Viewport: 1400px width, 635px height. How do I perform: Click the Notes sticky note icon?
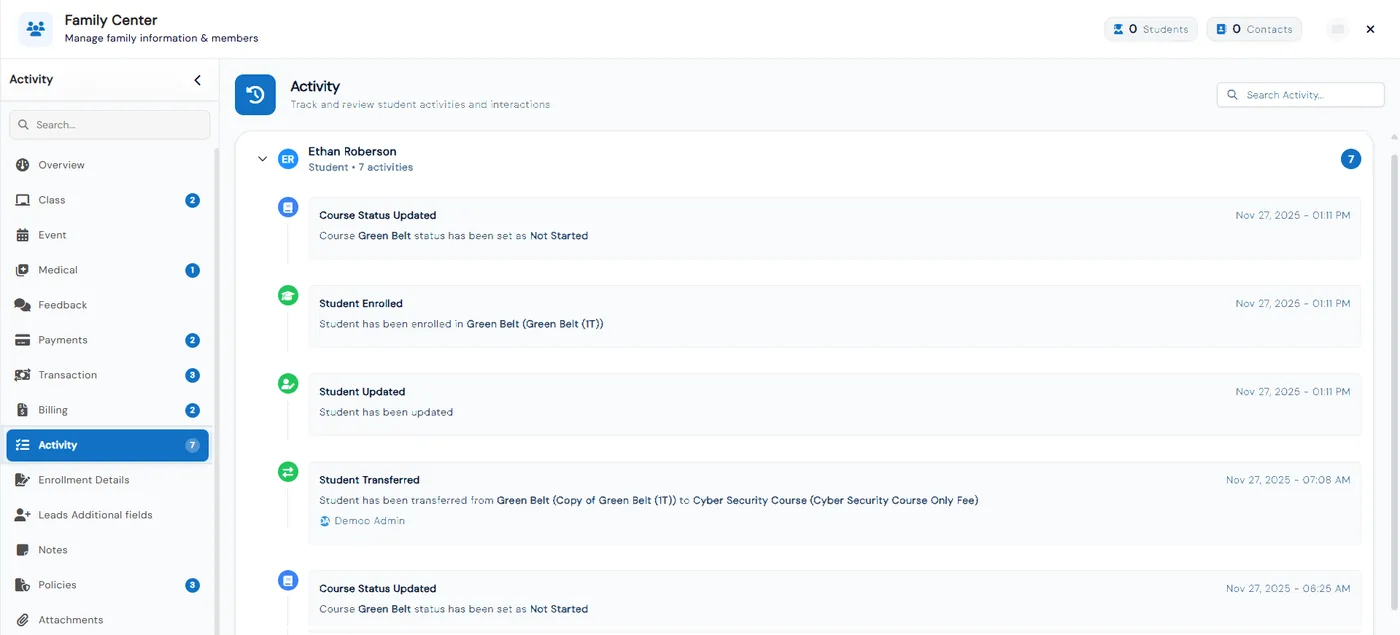click(22, 550)
